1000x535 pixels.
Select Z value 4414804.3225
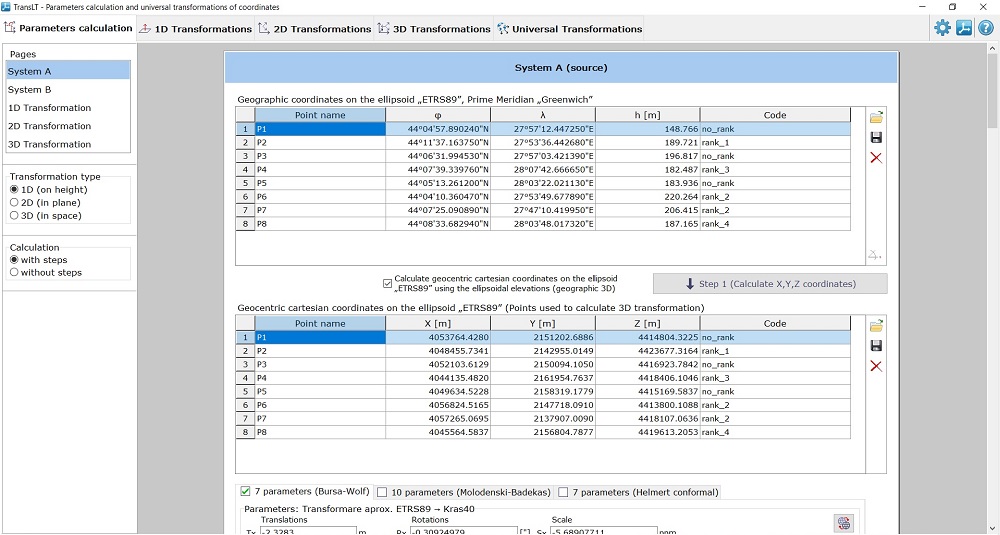[648, 337]
